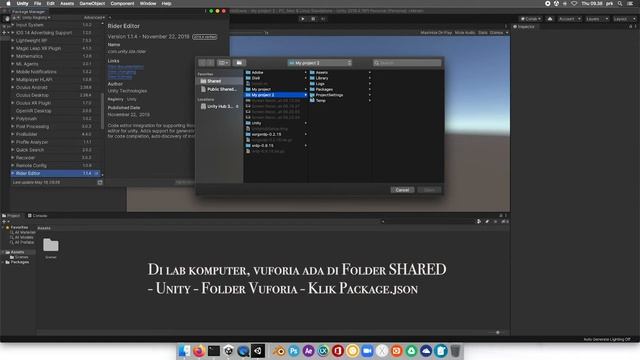The width and height of the screenshot is (640, 360).
Task: Select Unity Hub volume under Locations
Action: point(219,106)
